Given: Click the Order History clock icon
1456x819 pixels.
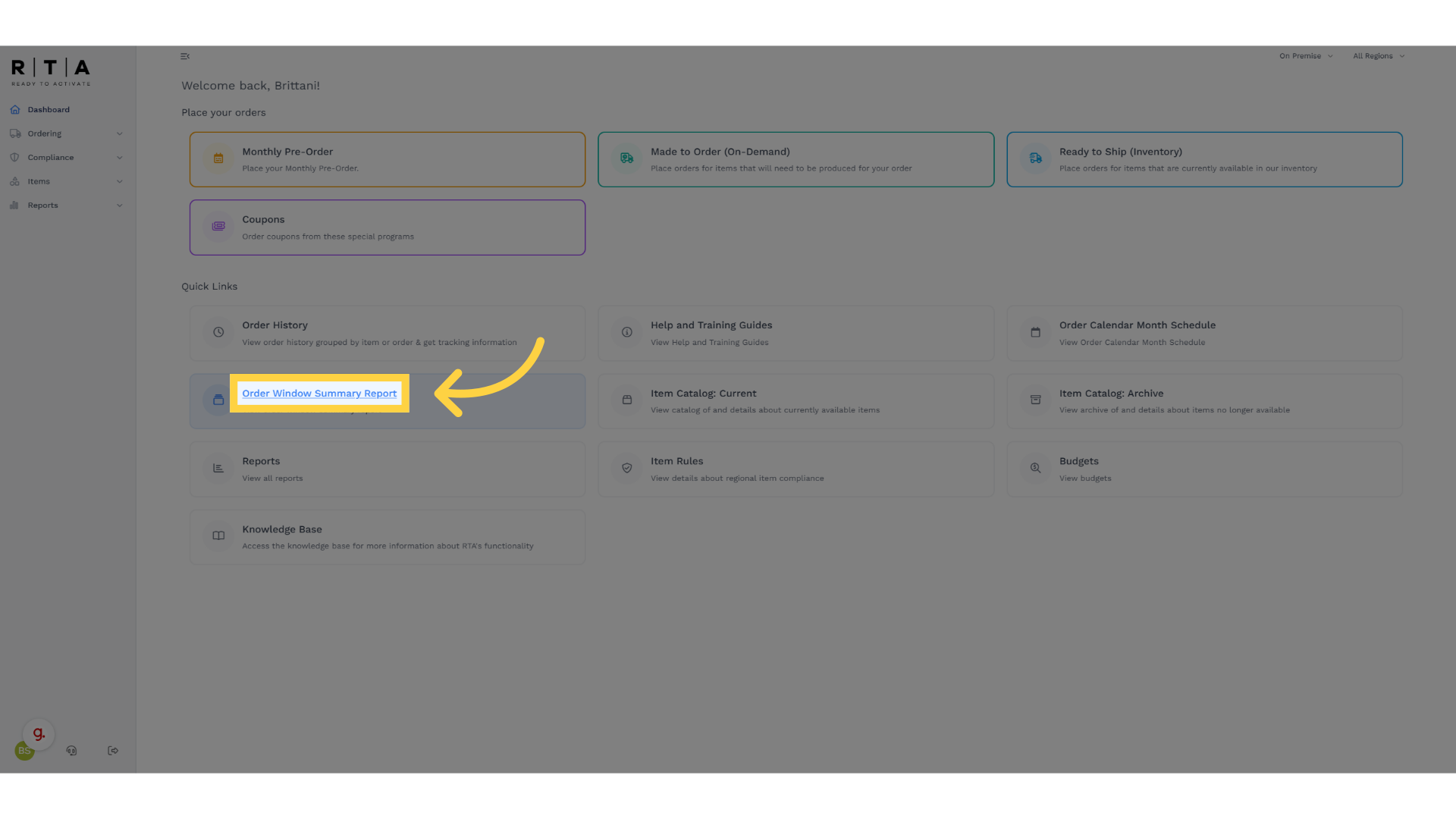Looking at the screenshot, I should (218, 332).
